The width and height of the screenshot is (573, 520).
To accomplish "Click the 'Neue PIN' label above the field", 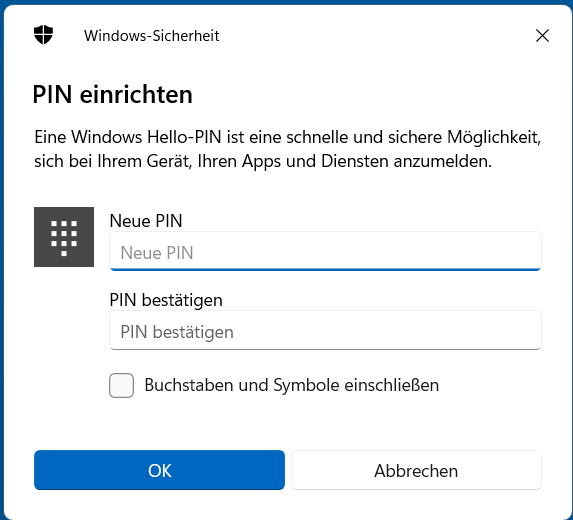I will (x=146, y=221).
